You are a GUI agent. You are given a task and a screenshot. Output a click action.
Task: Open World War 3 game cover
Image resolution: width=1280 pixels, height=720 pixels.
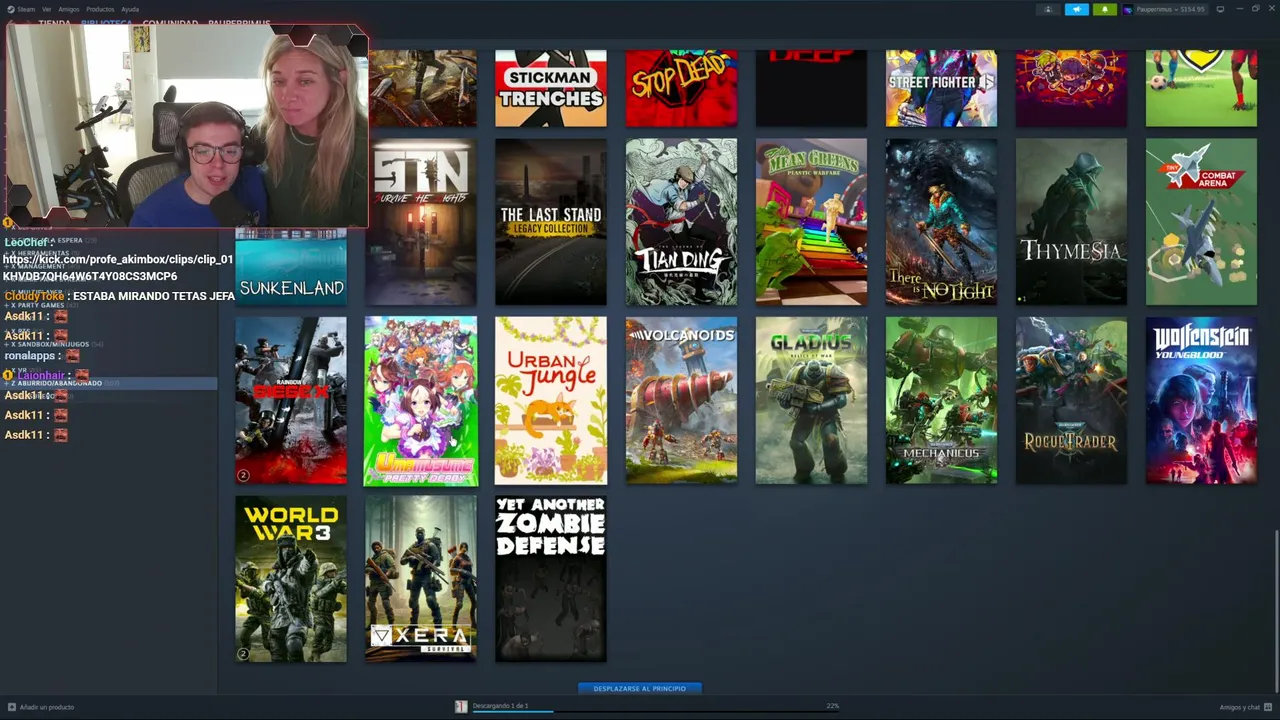(291, 579)
